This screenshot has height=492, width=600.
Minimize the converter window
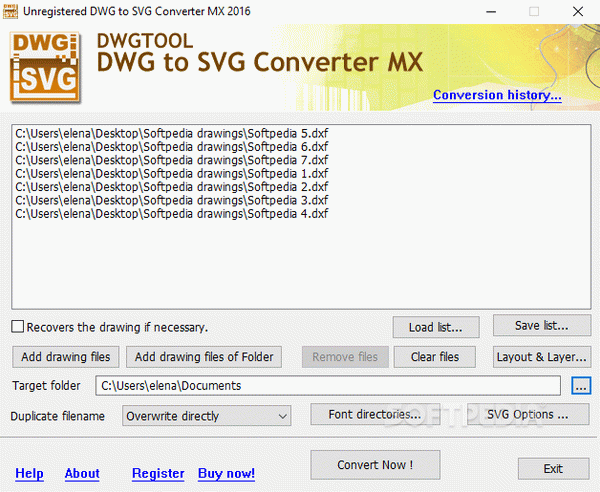tap(491, 11)
